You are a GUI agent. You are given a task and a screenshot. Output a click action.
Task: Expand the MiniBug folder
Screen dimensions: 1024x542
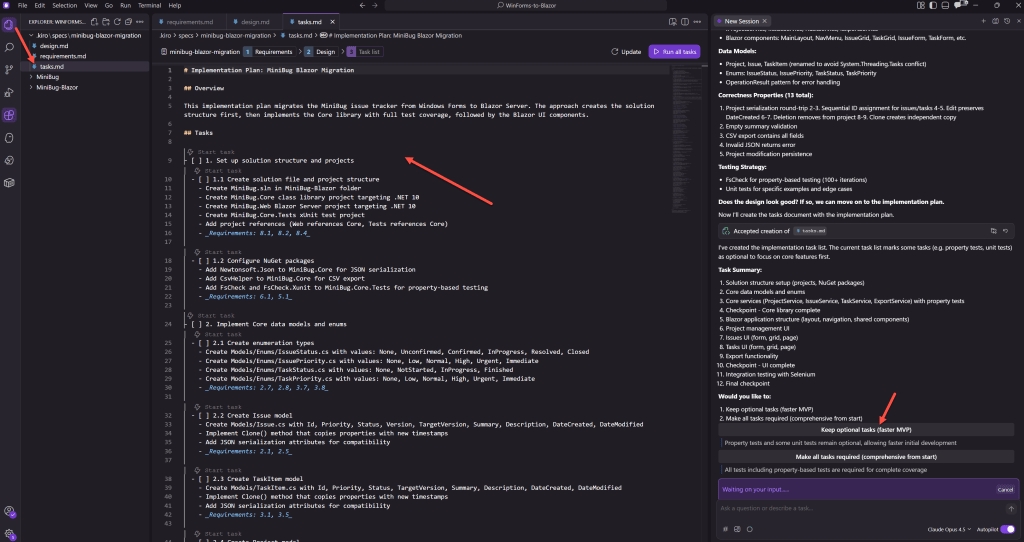(47, 76)
